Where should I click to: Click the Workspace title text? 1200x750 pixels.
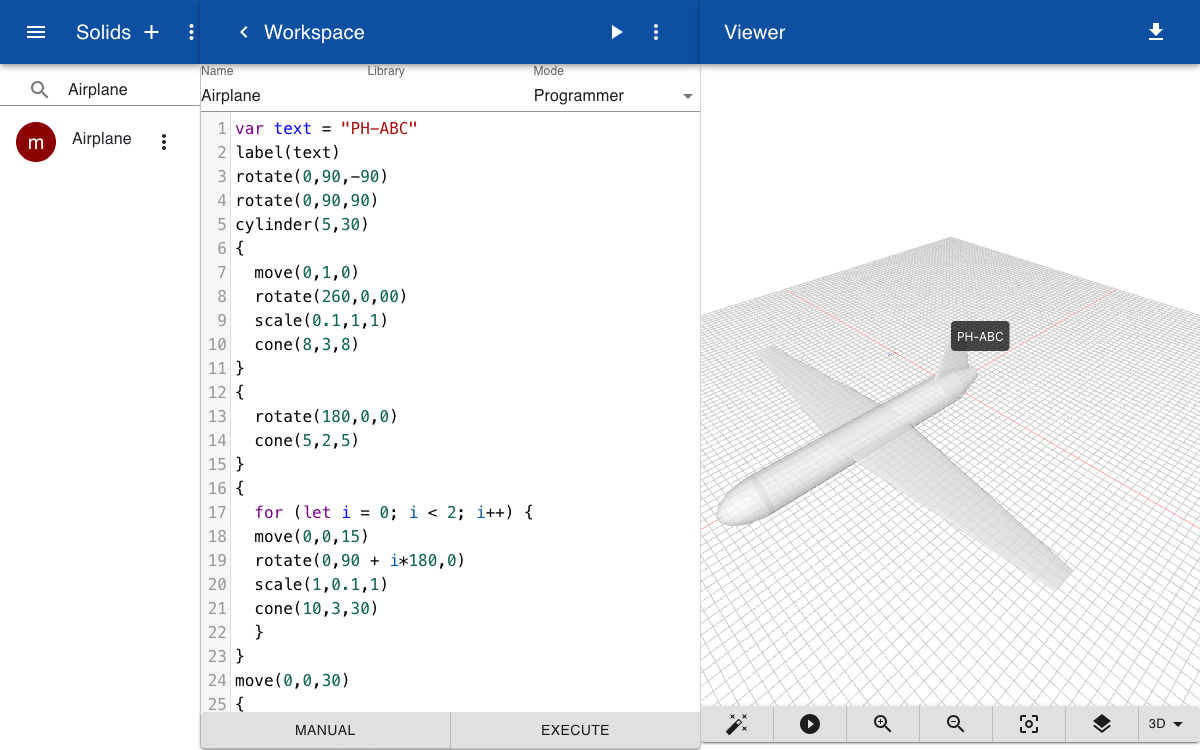pyautogui.click(x=314, y=32)
